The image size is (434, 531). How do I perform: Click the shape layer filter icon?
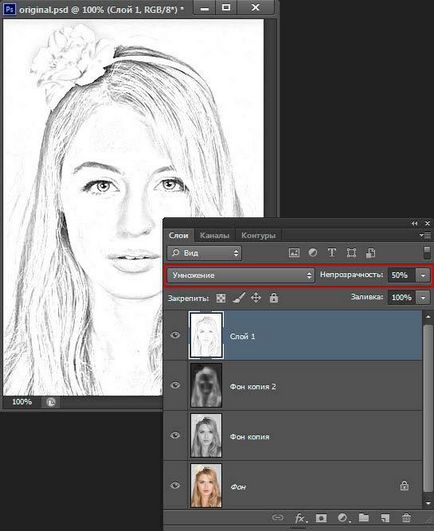point(351,253)
